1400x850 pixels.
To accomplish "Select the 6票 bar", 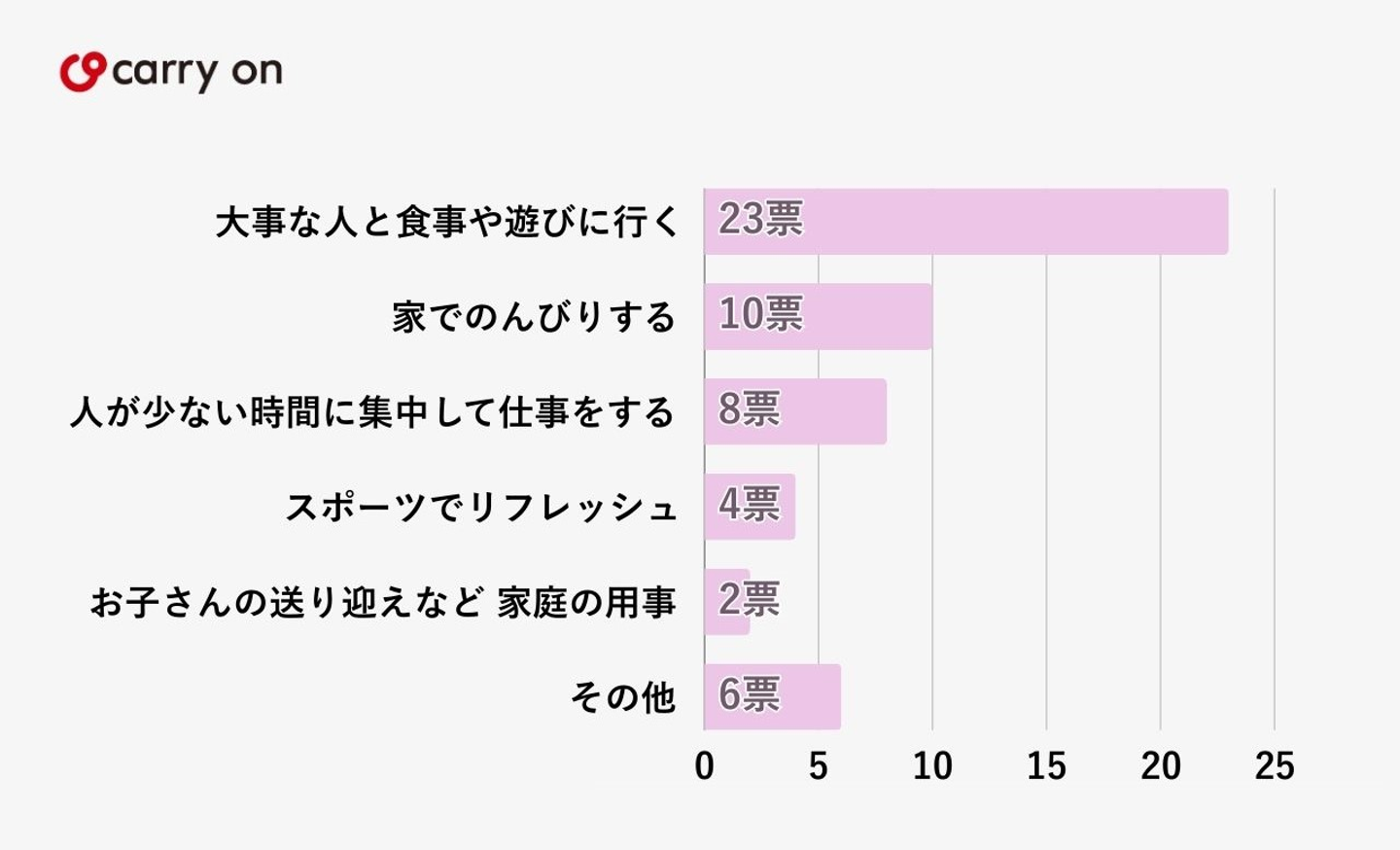I will (772, 696).
